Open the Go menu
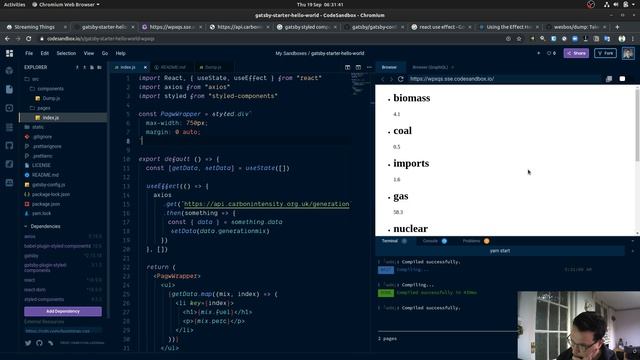This screenshot has height=360, width=640. tap(105, 53)
